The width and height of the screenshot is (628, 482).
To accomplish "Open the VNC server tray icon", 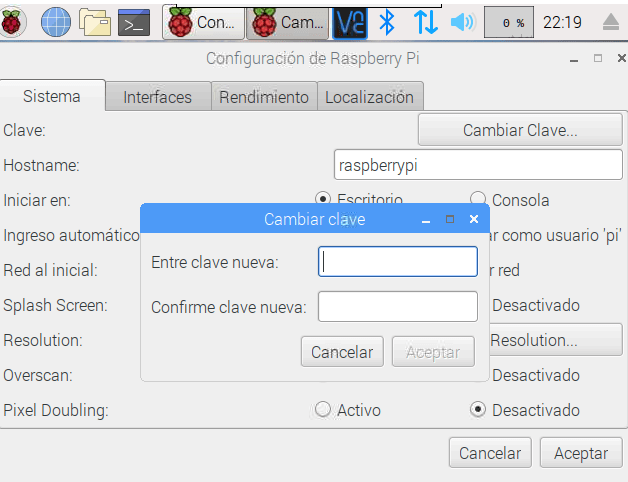I will 350,23.
